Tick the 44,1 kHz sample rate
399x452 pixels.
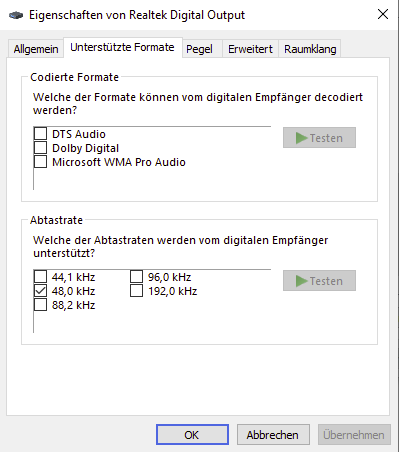(x=40, y=277)
